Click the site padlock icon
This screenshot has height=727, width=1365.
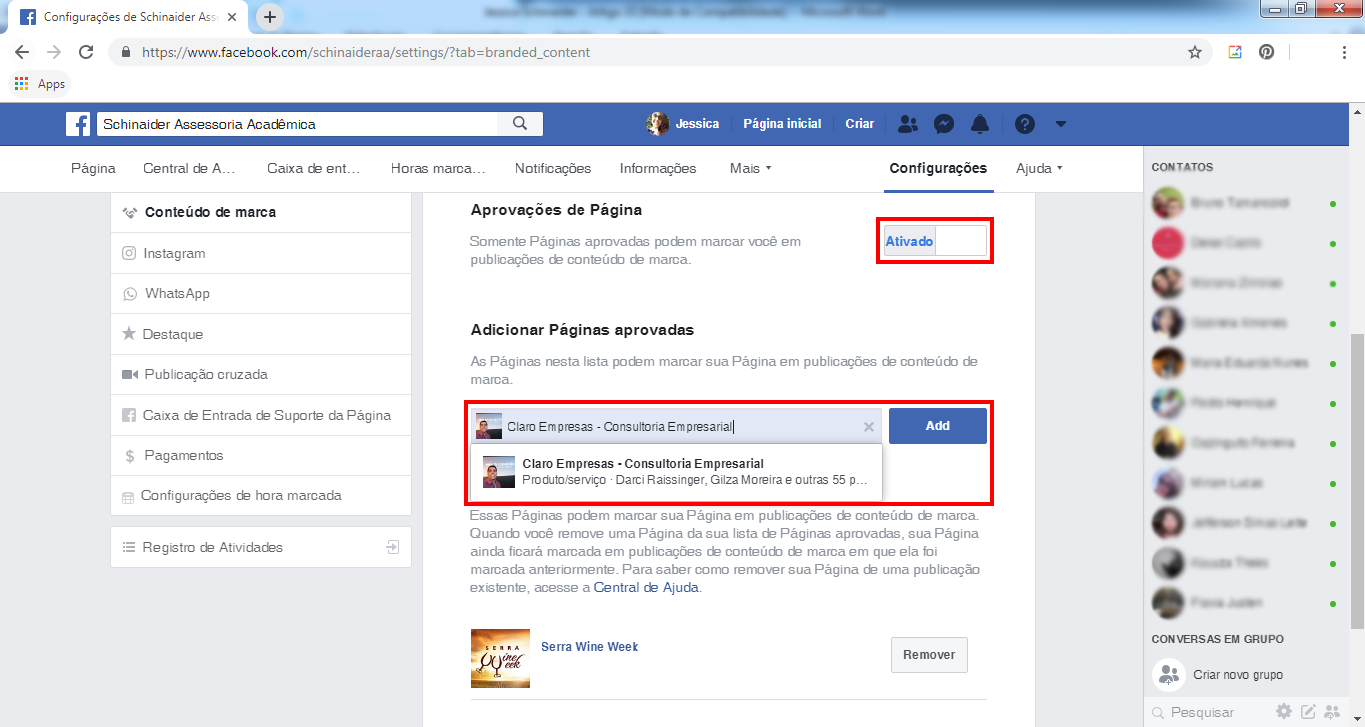[126, 52]
